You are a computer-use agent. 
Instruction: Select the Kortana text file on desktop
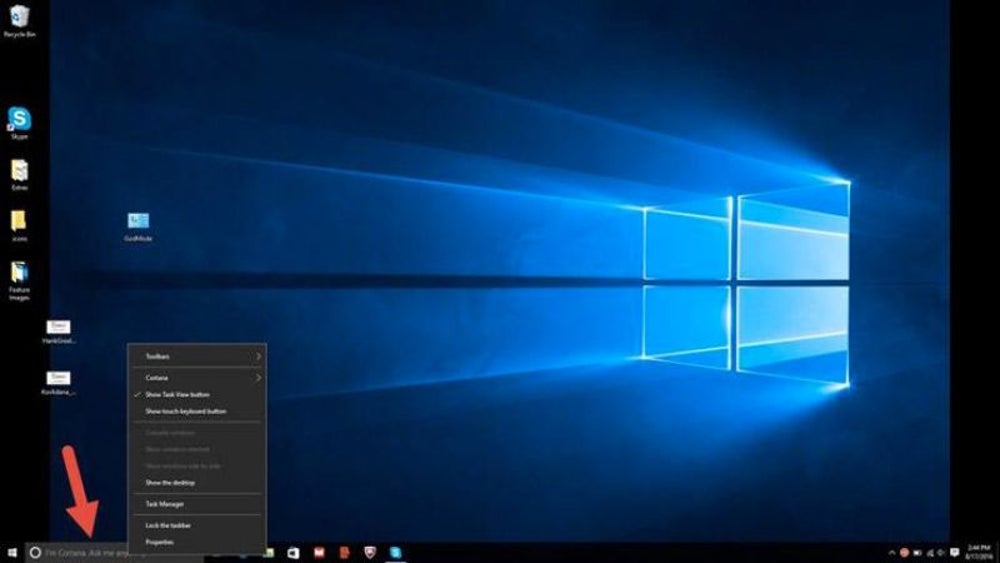pyautogui.click(x=58, y=383)
